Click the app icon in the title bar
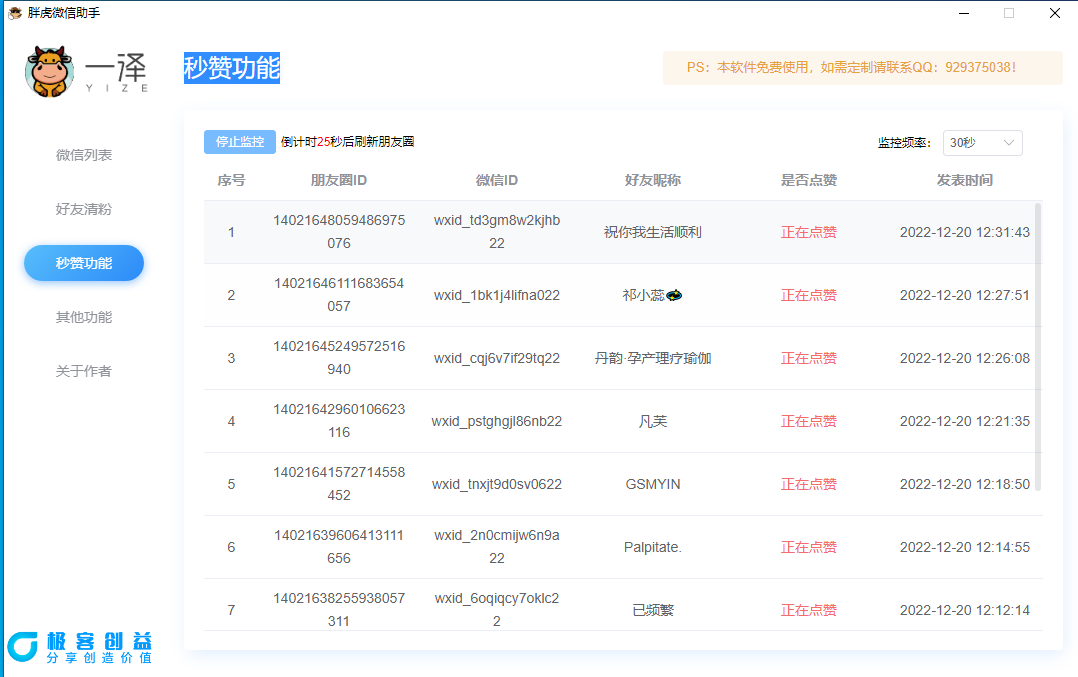The width and height of the screenshot is (1078, 677). [15, 13]
